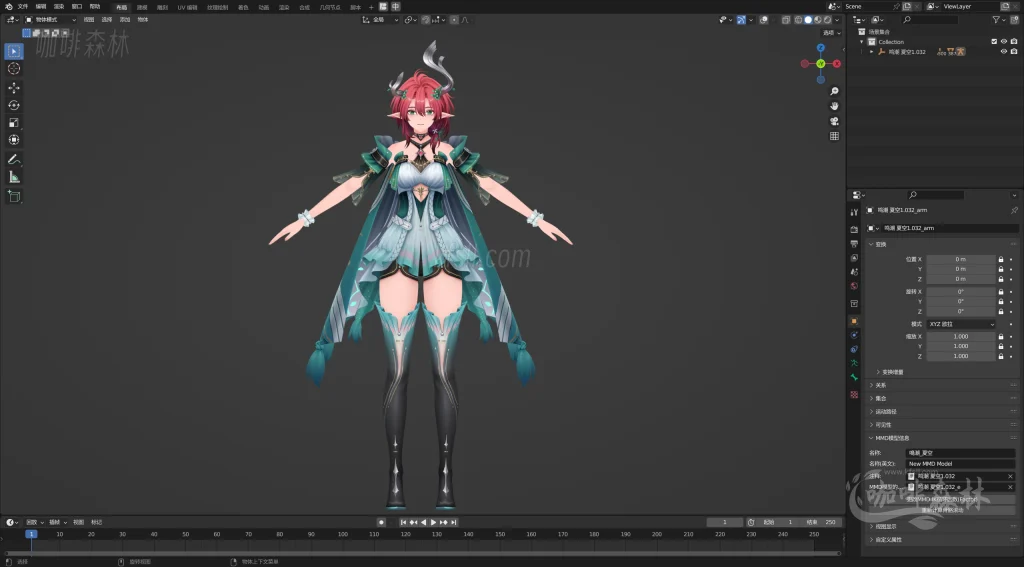
Task: Click the red X axis gizmo ball
Action: [x=837, y=64]
